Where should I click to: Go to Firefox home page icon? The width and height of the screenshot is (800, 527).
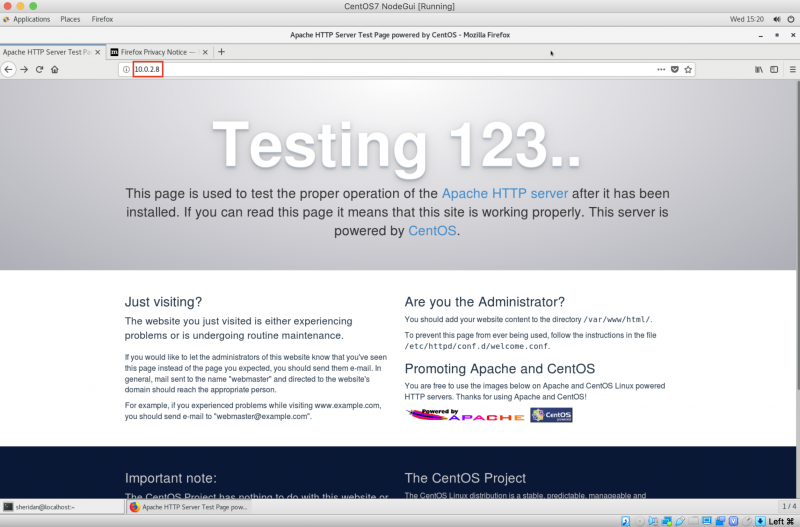(55, 69)
